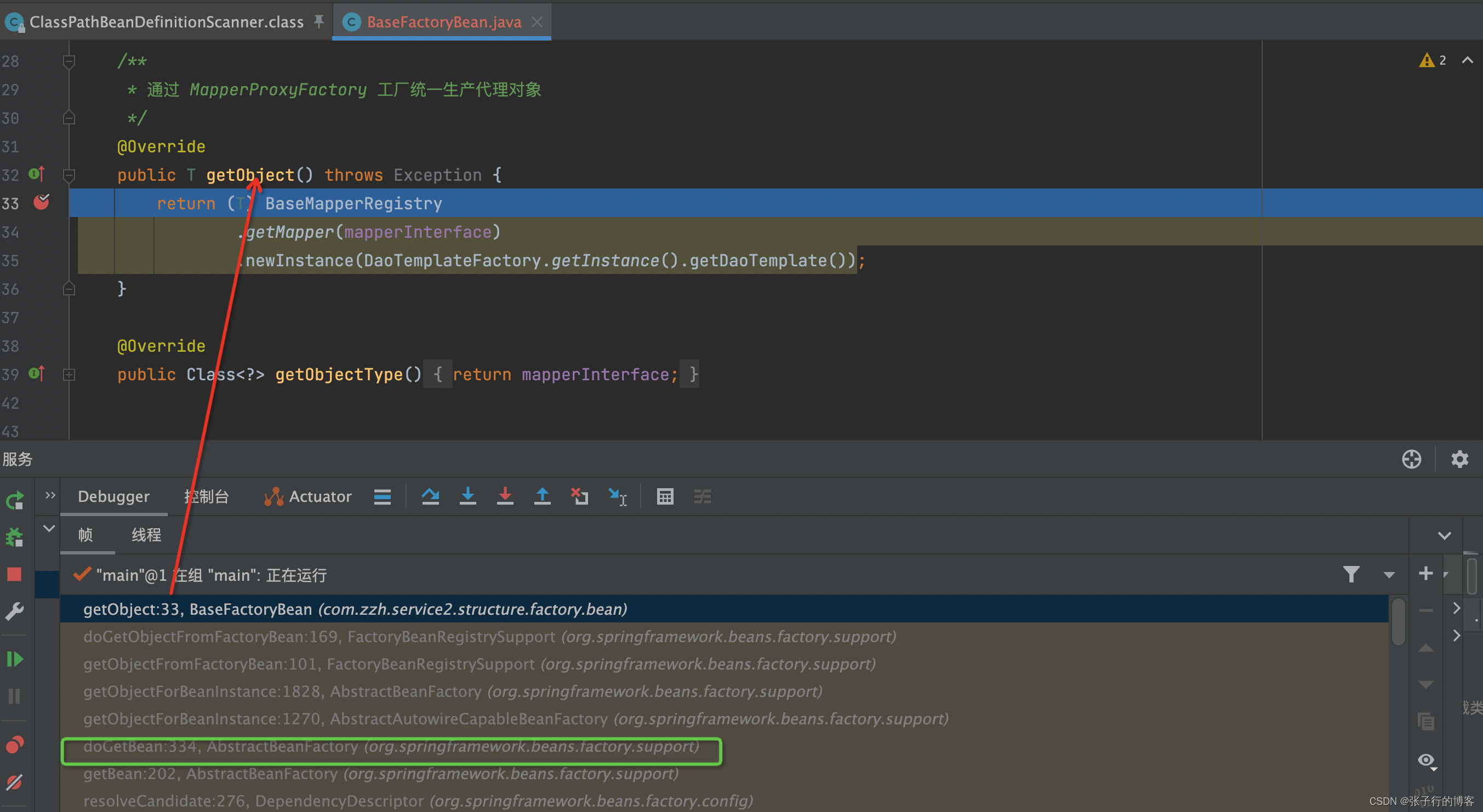Toggle Mute Breakpoints icon
1483x812 pixels.
[14, 782]
